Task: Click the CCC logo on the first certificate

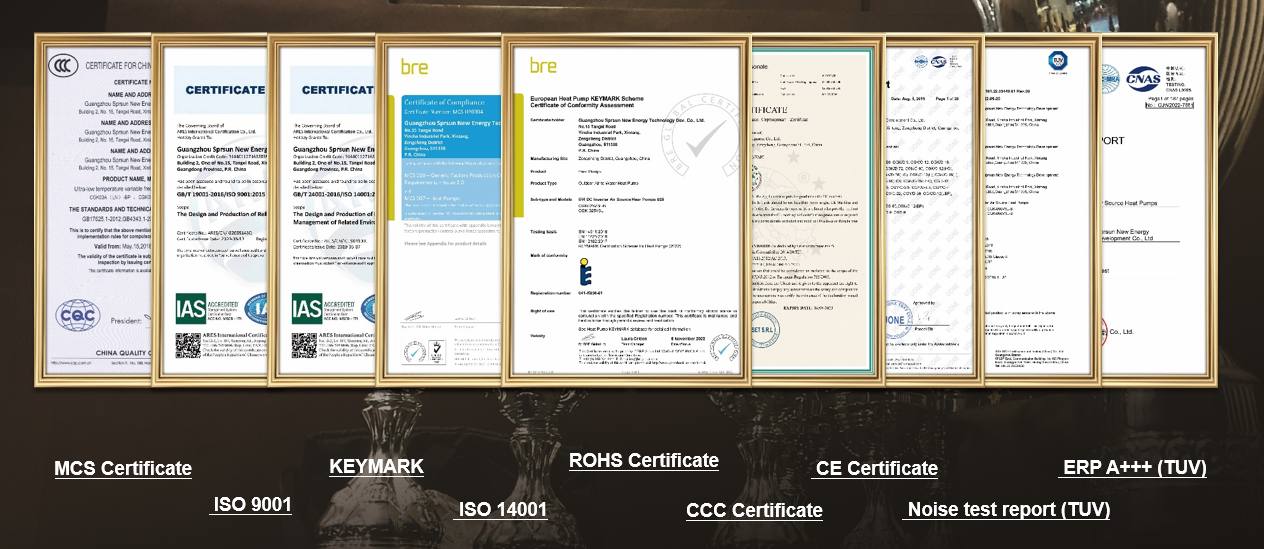Action: [x=64, y=66]
